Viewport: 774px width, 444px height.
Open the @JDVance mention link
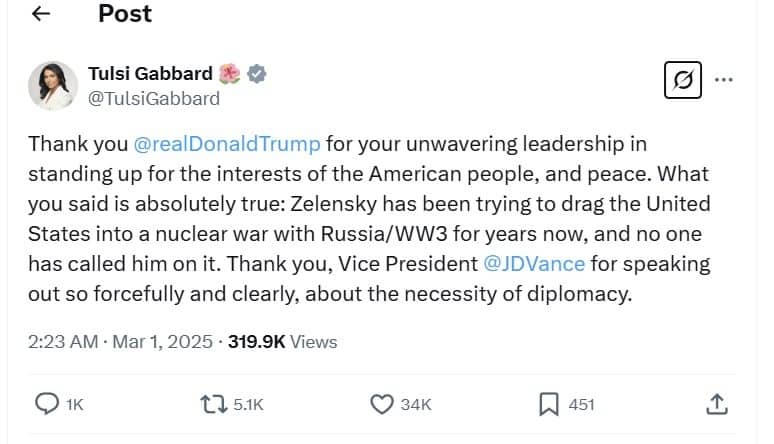pyautogui.click(x=533, y=265)
